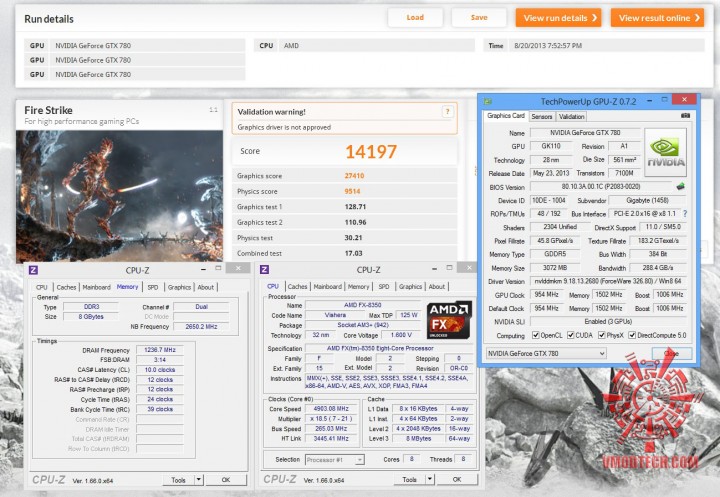Toggle the CUDA checkbox in GPU-Z

(571, 335)
